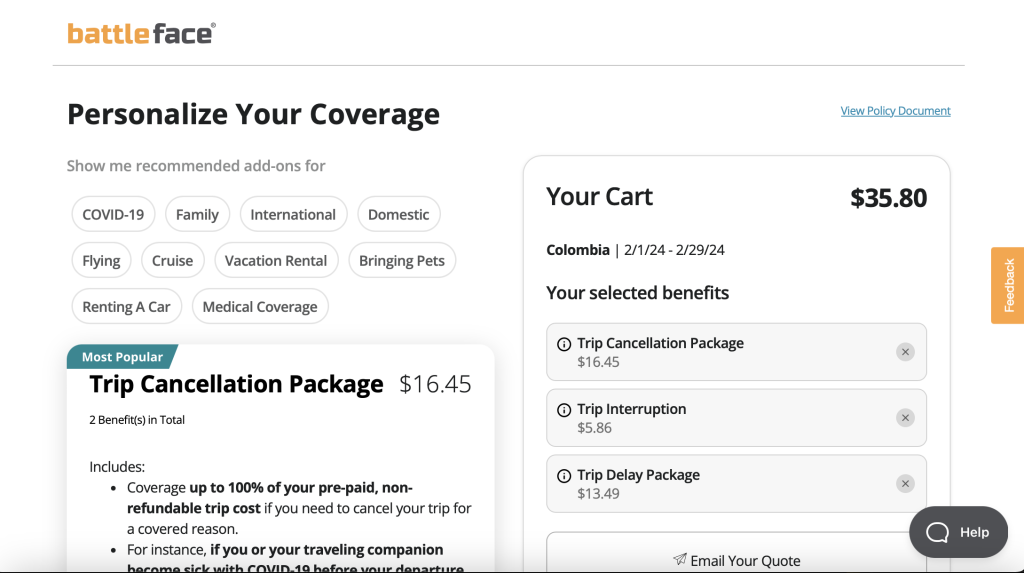This screenshot has width=1024, height=573.
Task: Open the Feedback side tab
Action: [1008, 286]
